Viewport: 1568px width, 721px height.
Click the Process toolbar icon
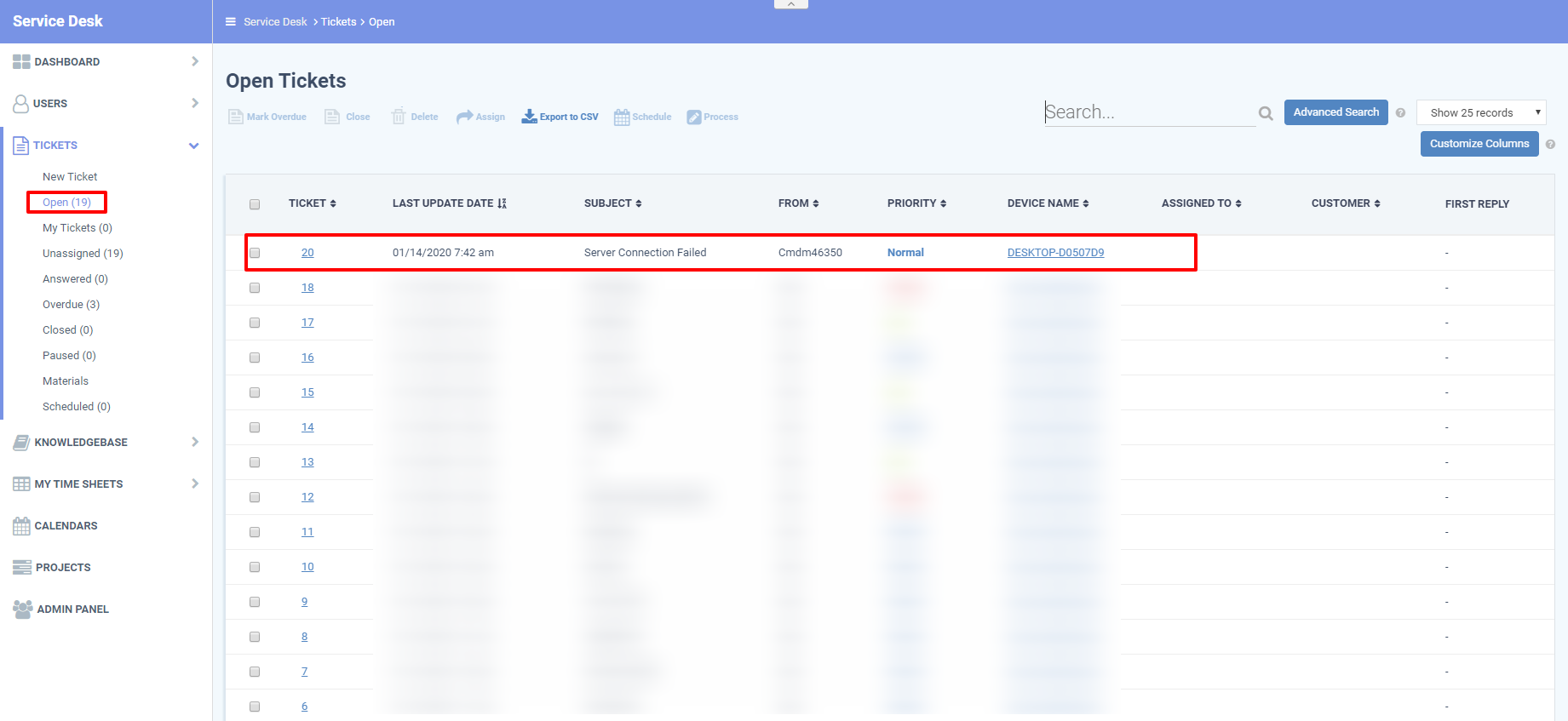[694, 117]
